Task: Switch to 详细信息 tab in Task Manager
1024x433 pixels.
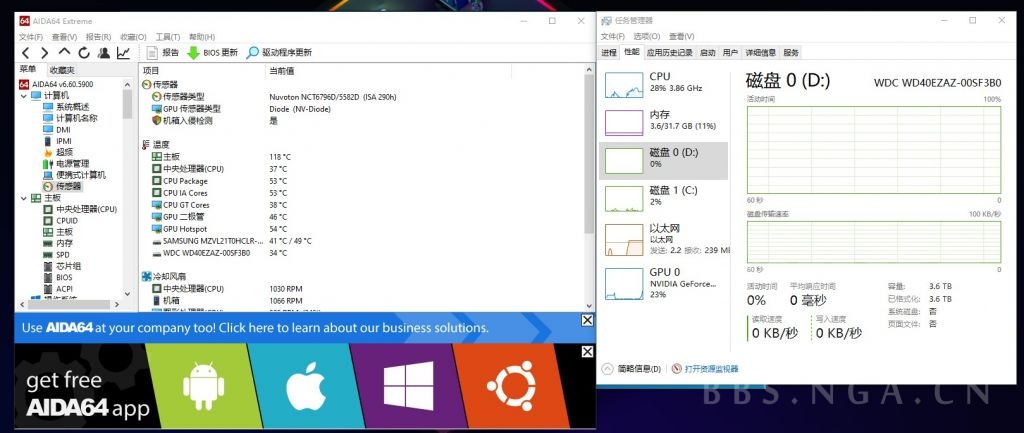Action: pos(761,53)
